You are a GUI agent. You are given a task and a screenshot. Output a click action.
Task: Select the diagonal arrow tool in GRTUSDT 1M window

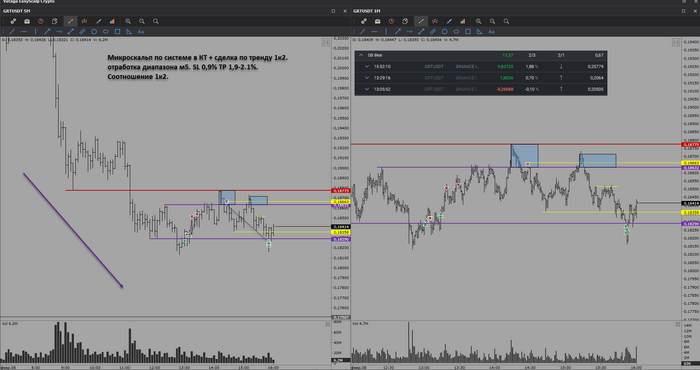point(397,32)
